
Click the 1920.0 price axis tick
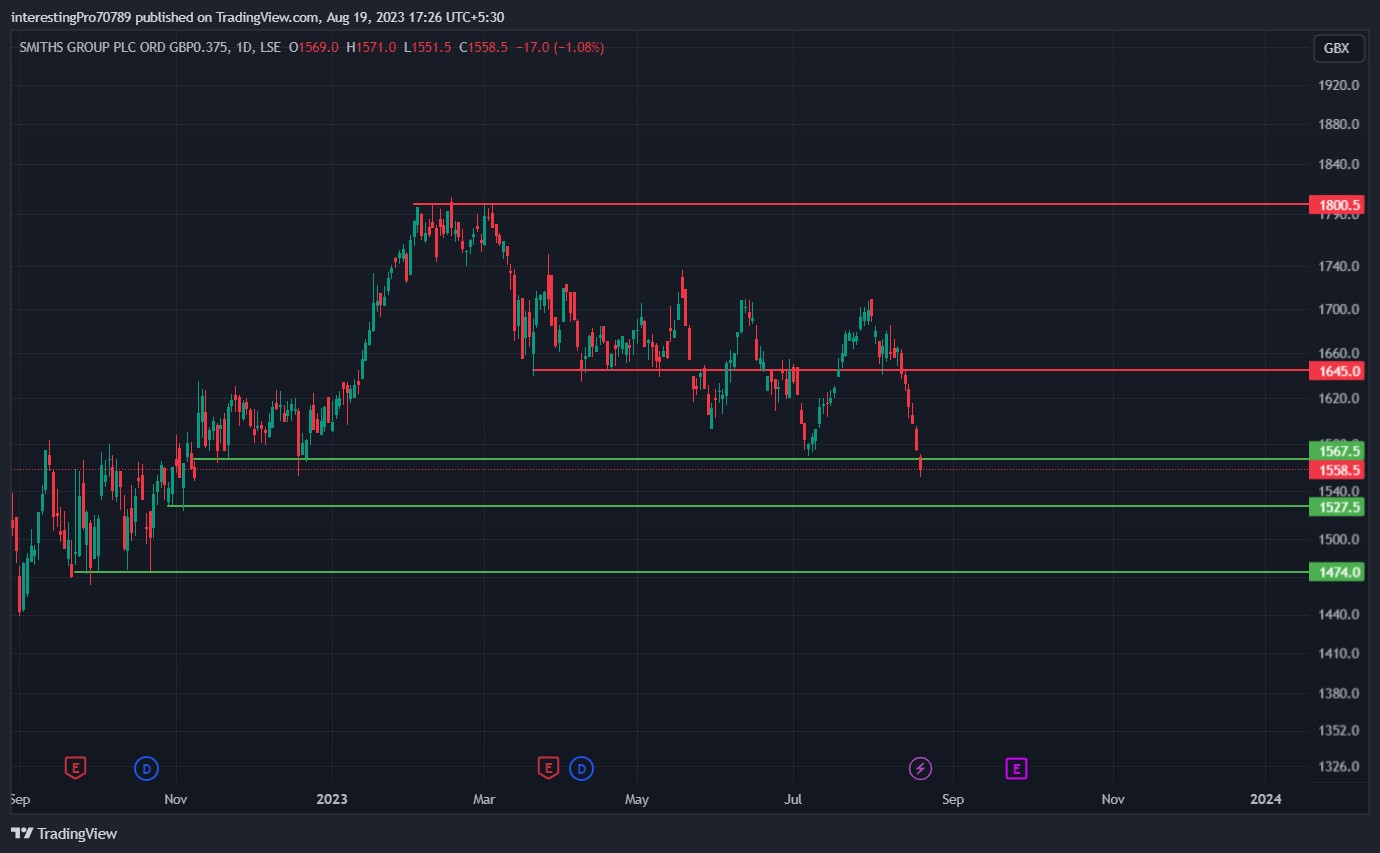pyautogui.click(x=1339, y=85)
